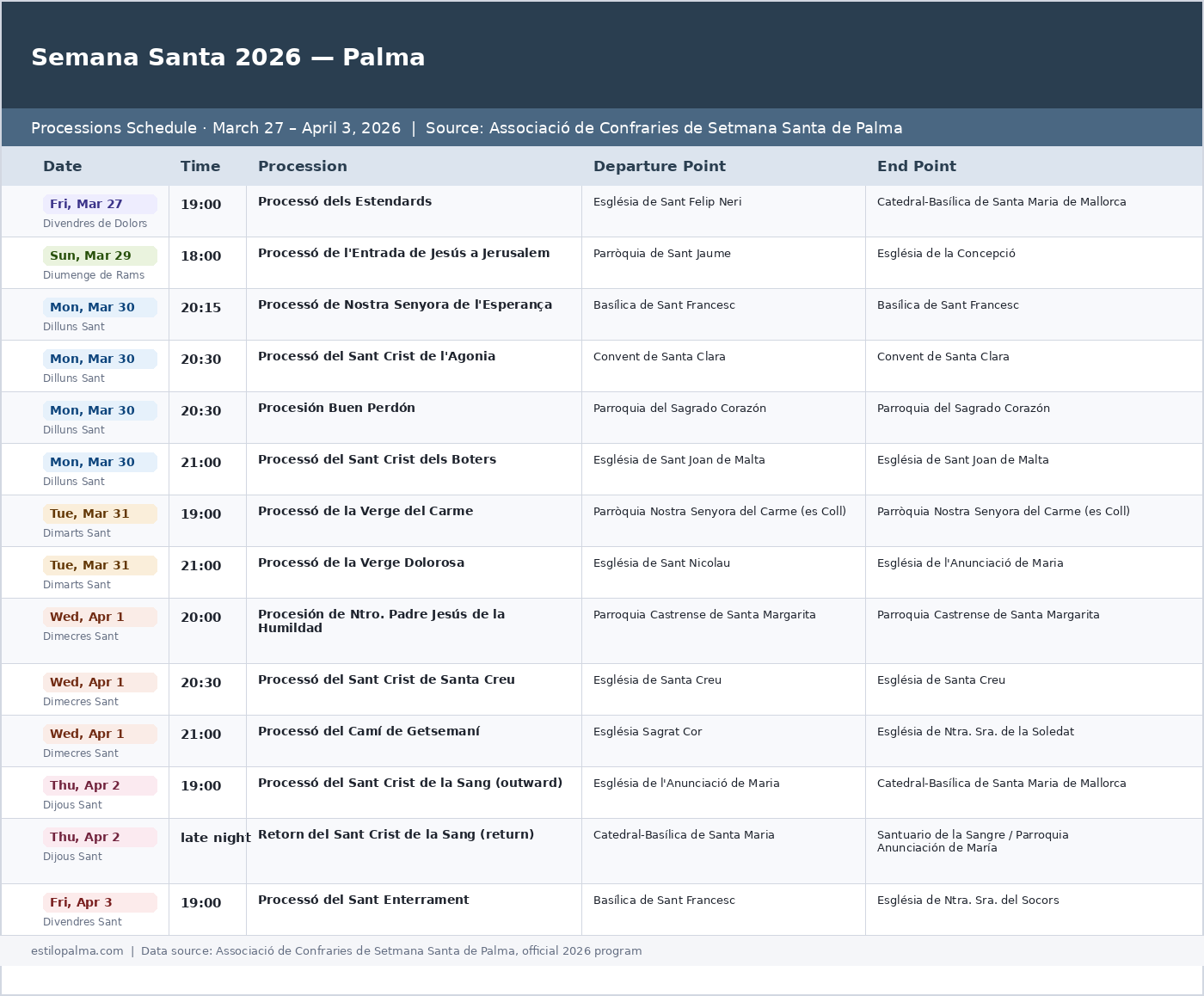Select "Església de la Concepció" end point
1204x996 pixels.
click(x=946, y=254)
